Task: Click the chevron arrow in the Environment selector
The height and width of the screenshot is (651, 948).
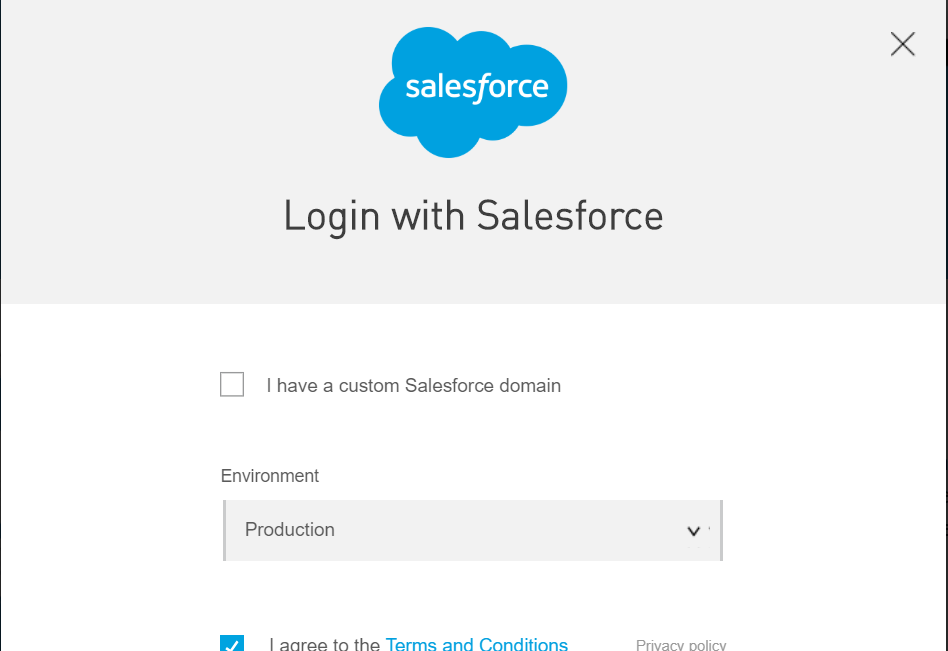Action: click(x=694, y=531)
